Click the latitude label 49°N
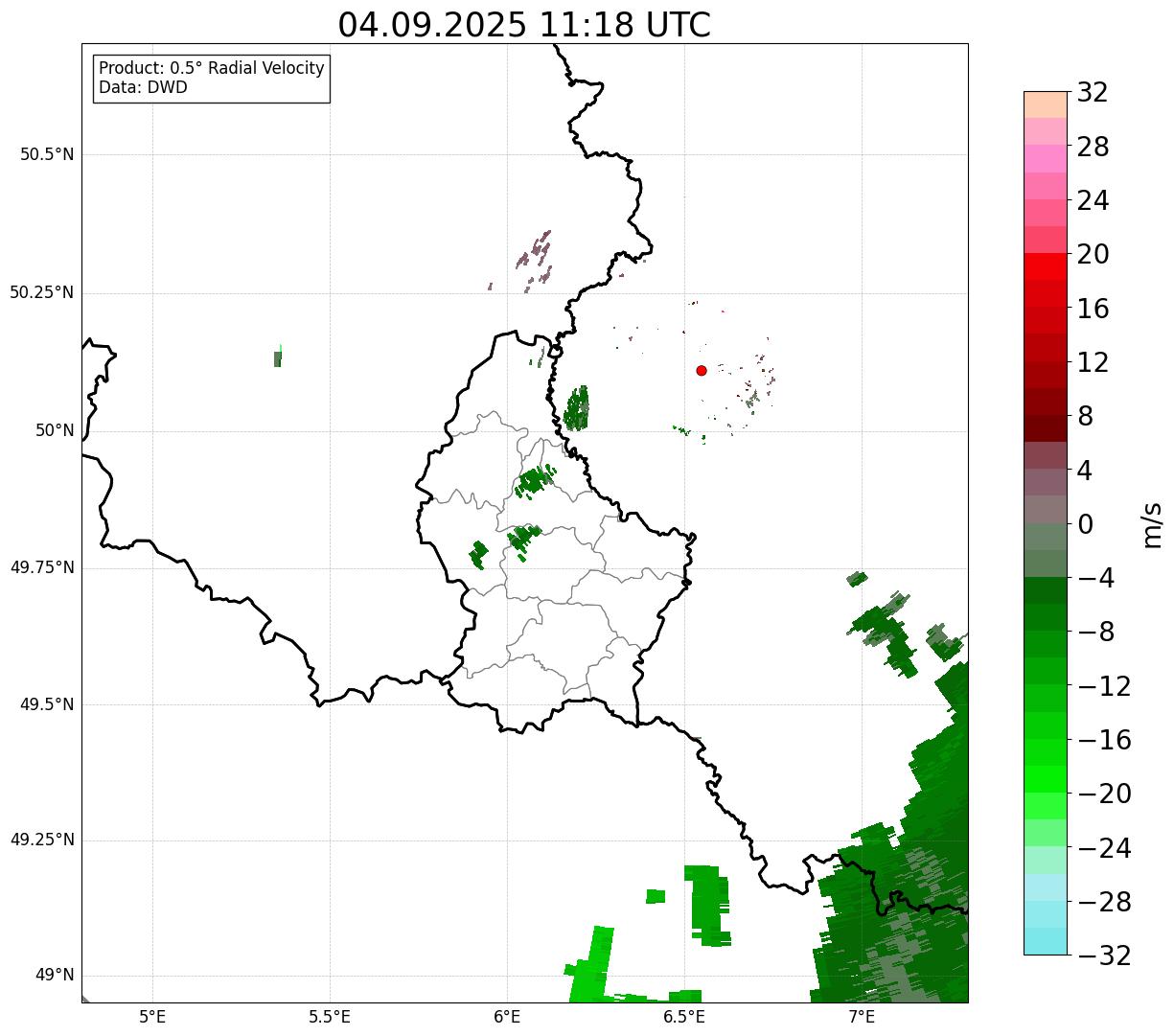 pyautogui.click(x=55, y=975)
